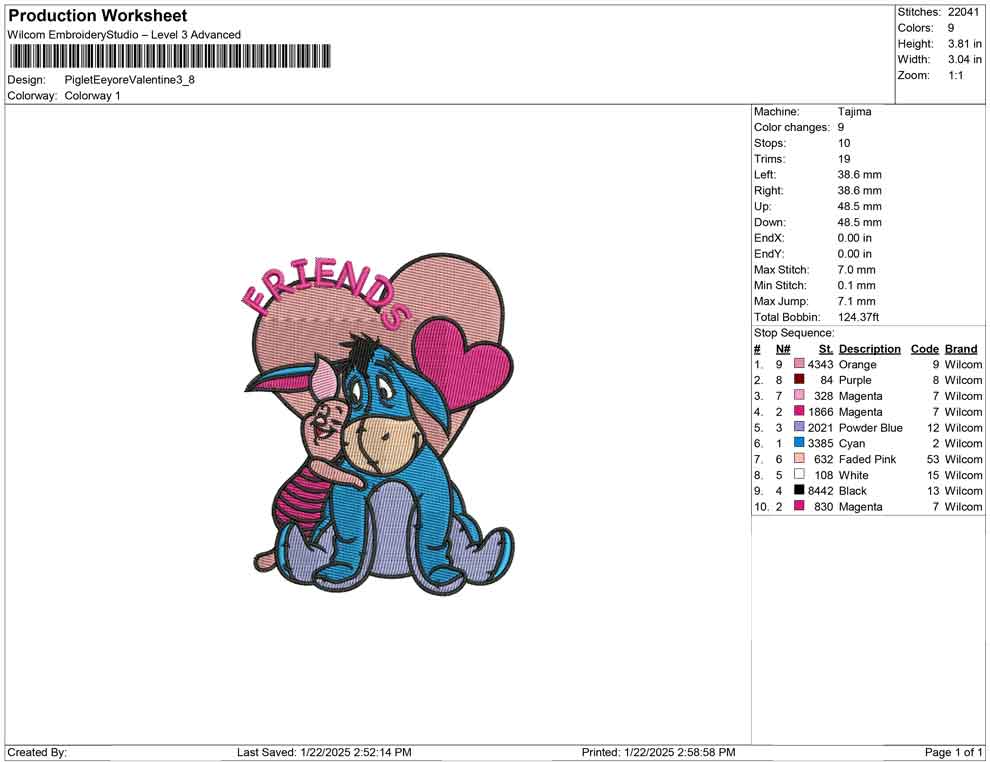The height and width of the screenshot is (762, 990).
Task: Click the 'Faded Pink' description text
Action: 867,459
